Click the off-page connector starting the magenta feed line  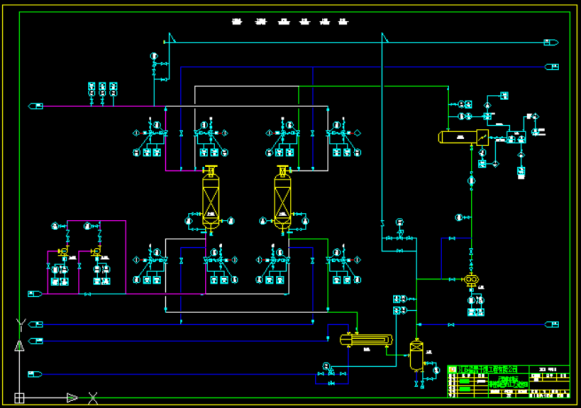[36, 106]
